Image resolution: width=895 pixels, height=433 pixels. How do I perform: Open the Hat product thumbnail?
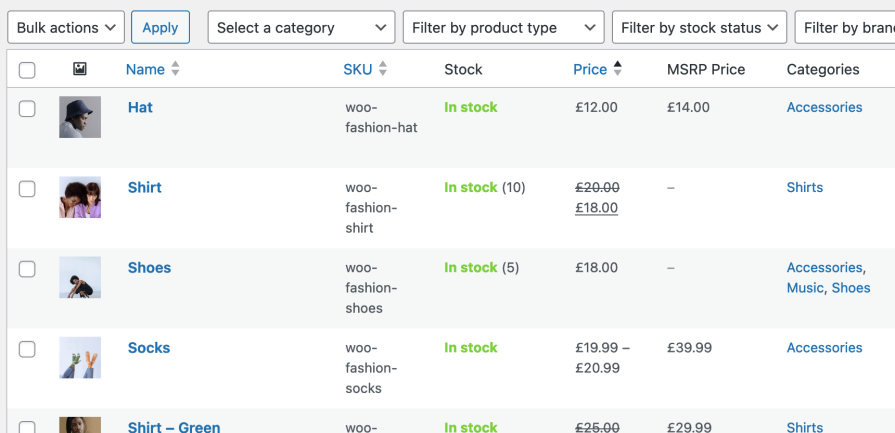click(x=80, y=117)
